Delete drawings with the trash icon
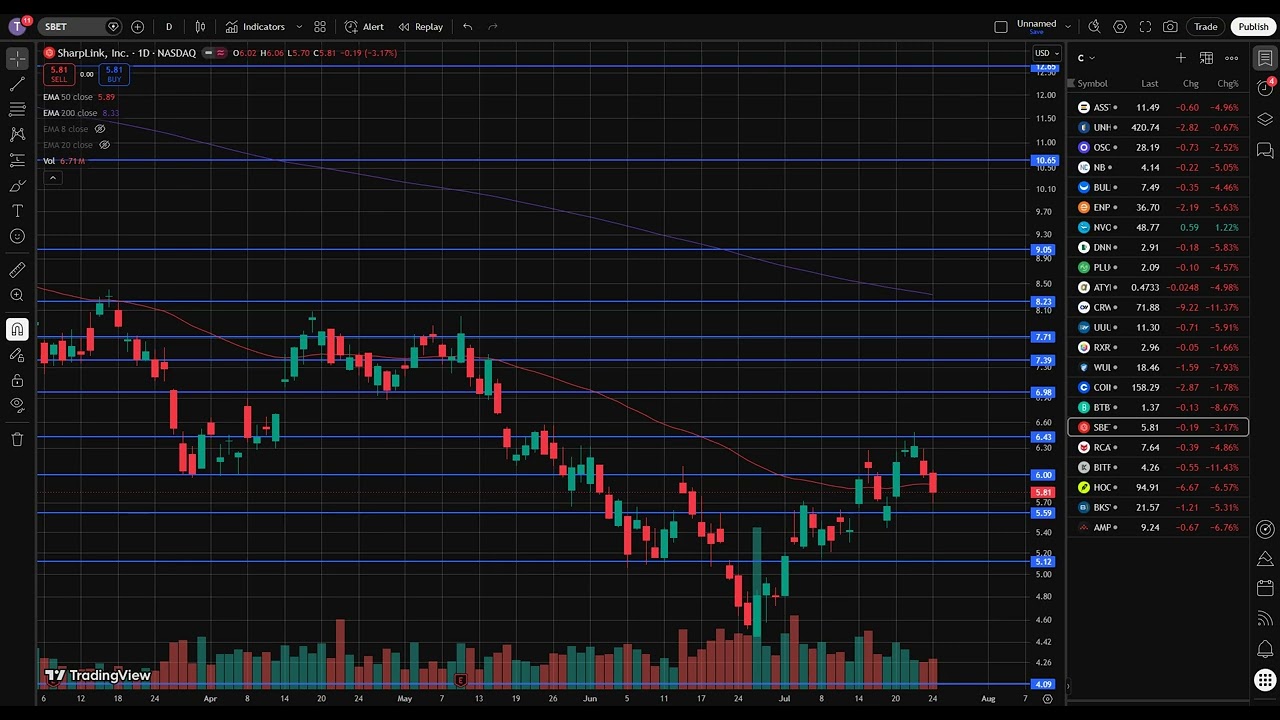This screenshot has height=720, width=1280. (x=17, y=439)
